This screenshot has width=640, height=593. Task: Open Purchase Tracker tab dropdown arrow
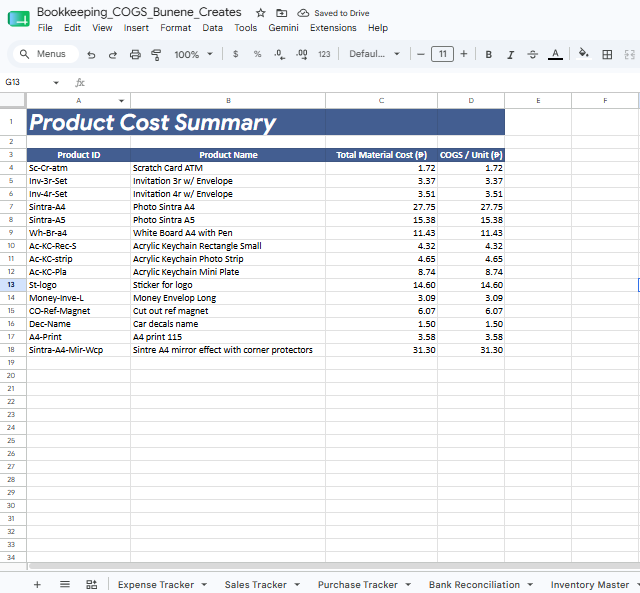pos(408,585)
